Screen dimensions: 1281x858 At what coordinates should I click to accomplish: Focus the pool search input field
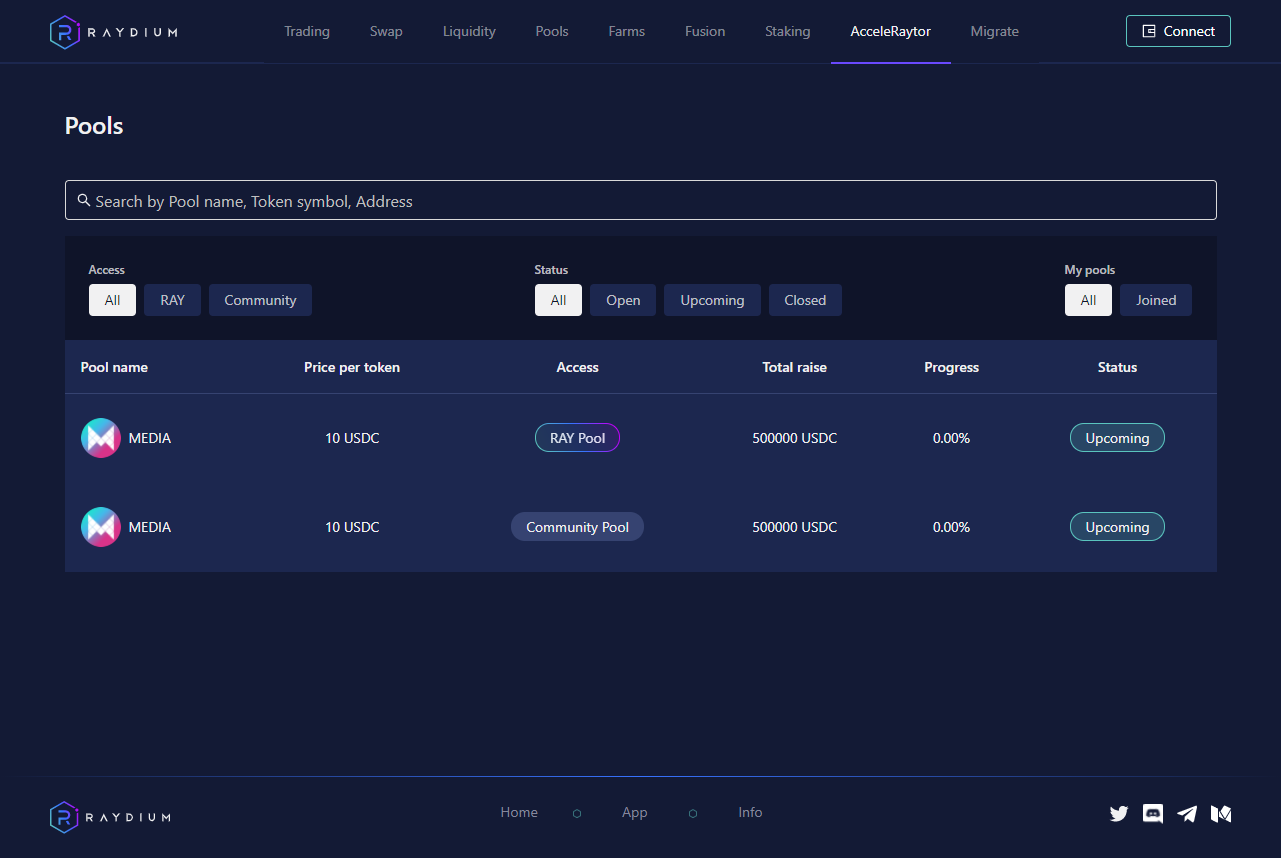[641, 200]
